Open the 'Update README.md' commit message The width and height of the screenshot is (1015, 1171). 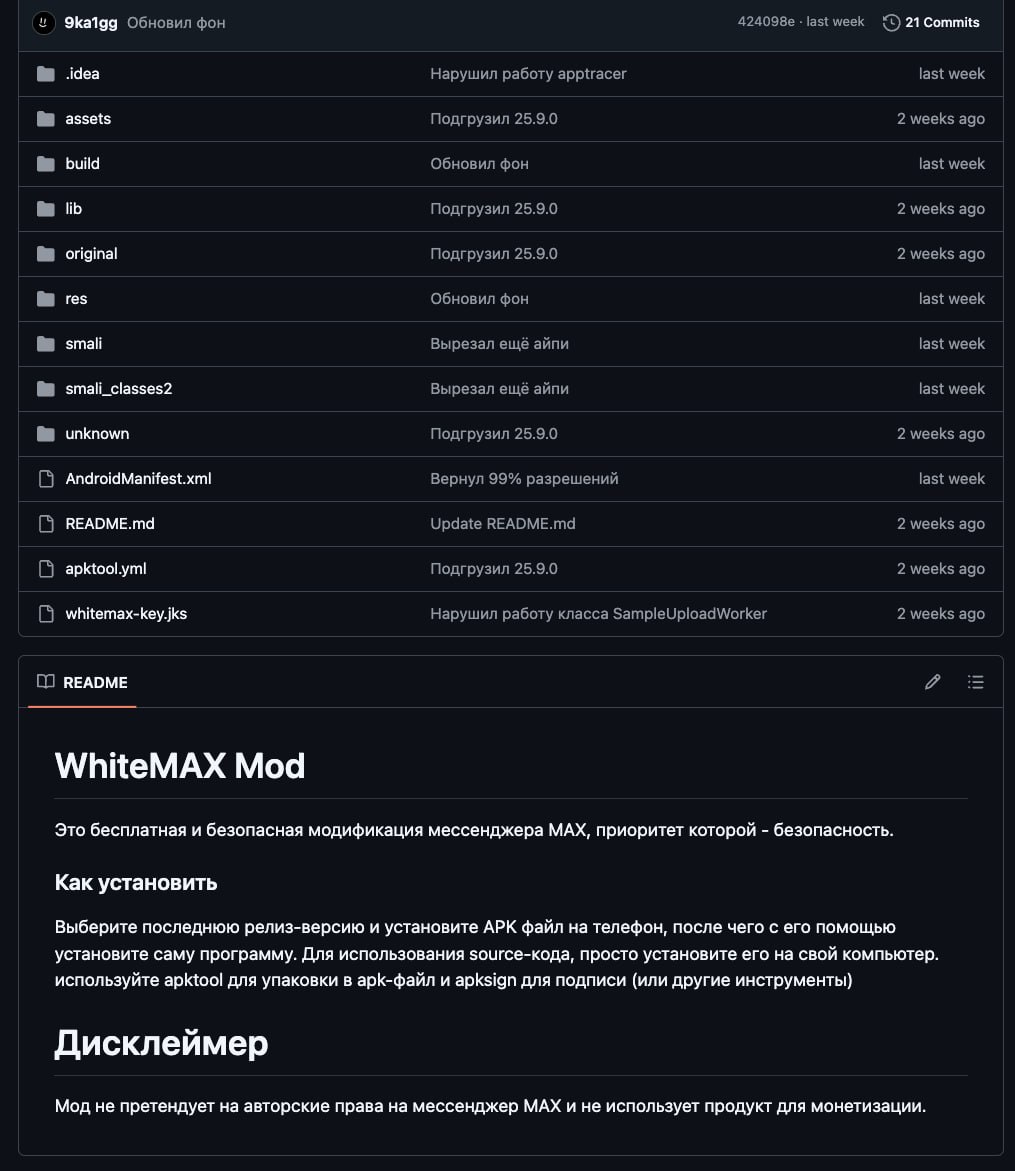pos(503,523)
